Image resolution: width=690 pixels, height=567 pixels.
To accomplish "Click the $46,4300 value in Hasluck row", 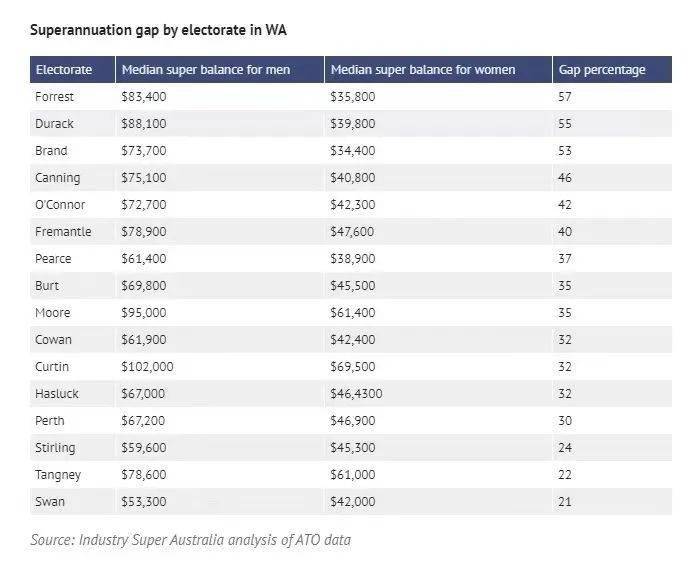I will coord(356,394).
